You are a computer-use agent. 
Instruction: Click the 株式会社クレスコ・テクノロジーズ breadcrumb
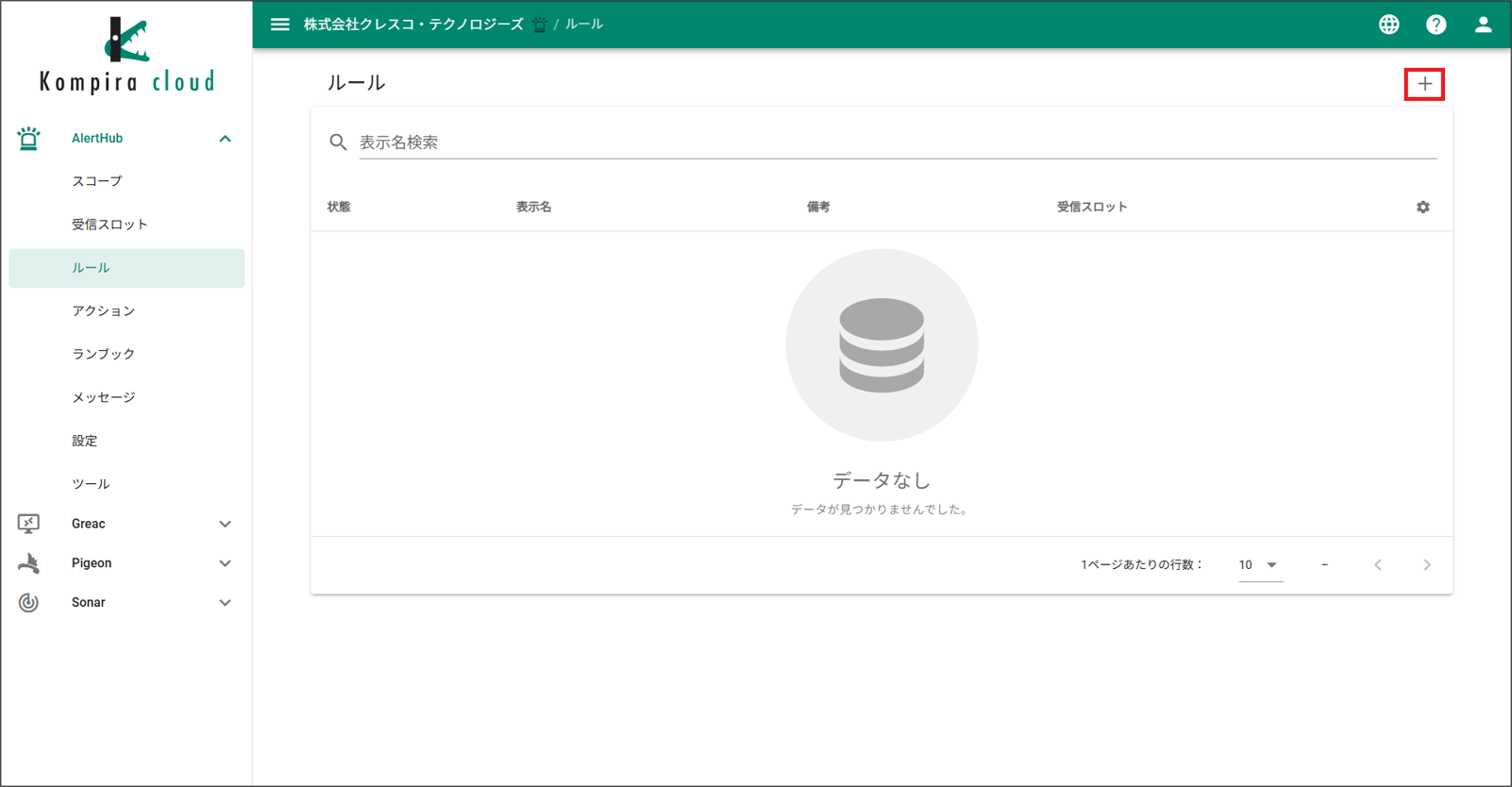pos(413,25)
